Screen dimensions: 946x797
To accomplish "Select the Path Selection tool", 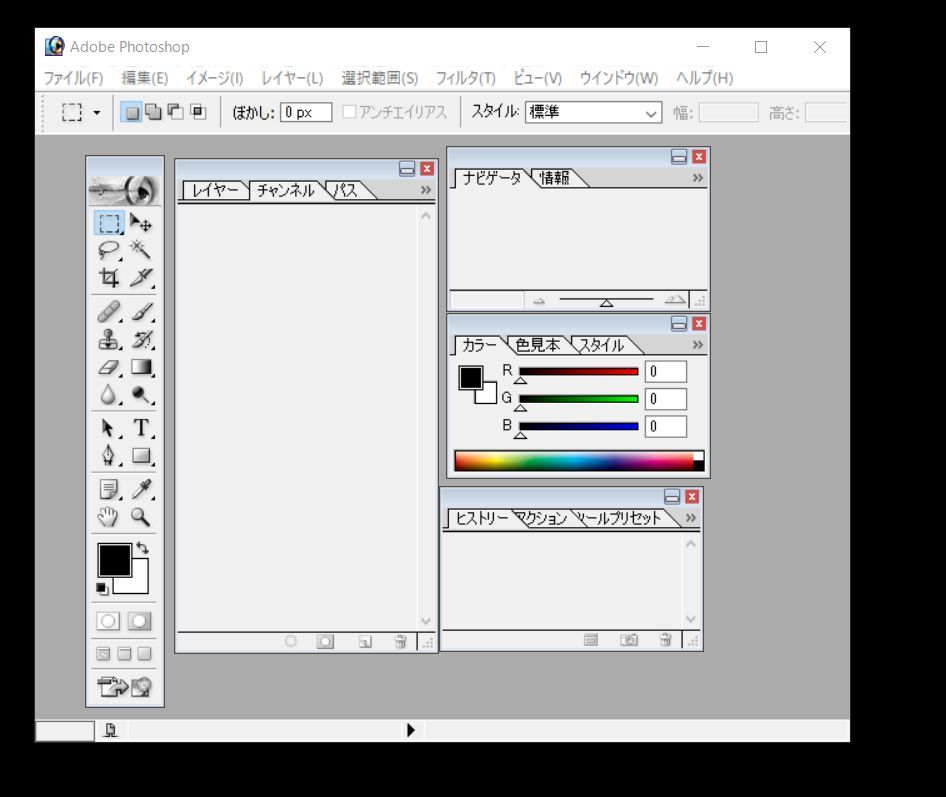I will [109, 428].
